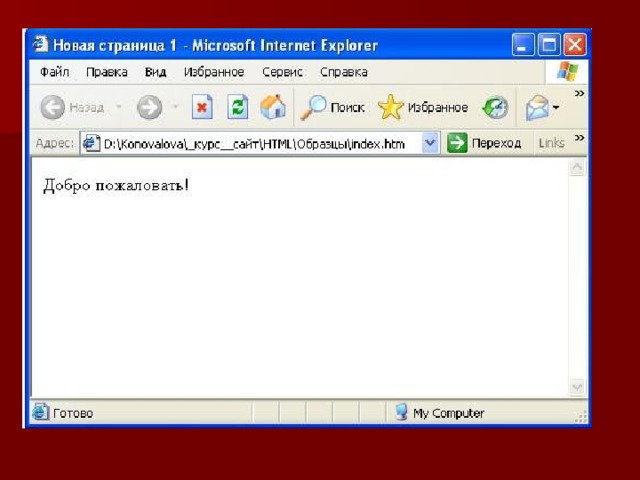
Task: Click the scrollbar up arrow
Action: coord(577,167)
